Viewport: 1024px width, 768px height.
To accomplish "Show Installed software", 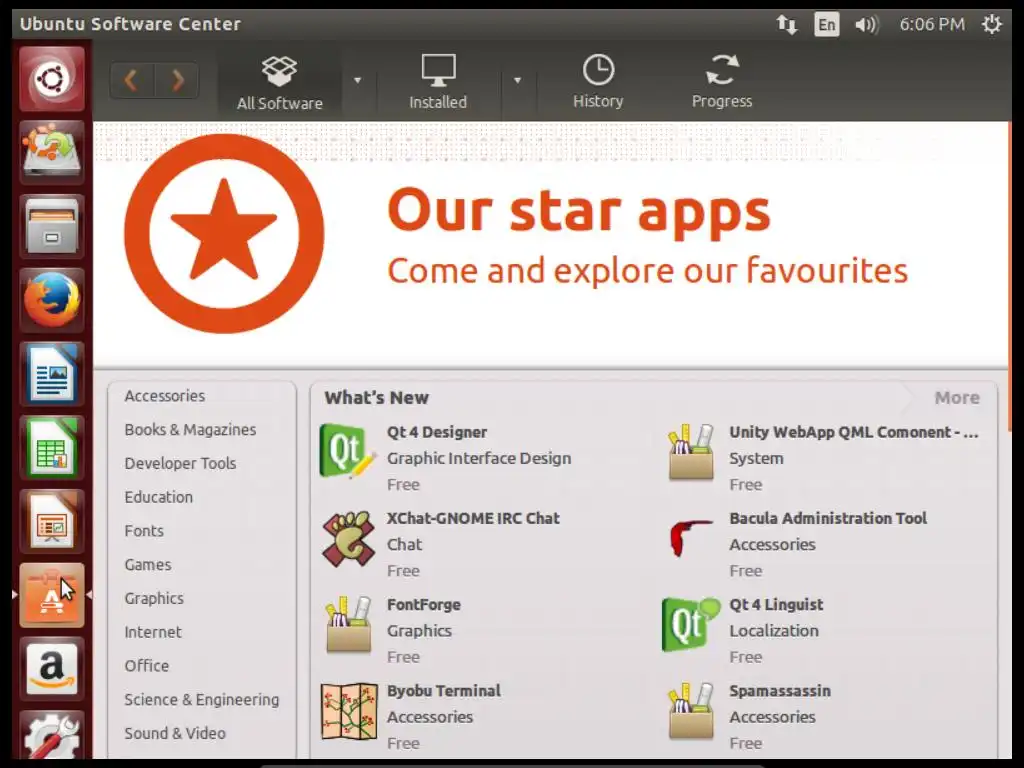I will pos(438,82).
